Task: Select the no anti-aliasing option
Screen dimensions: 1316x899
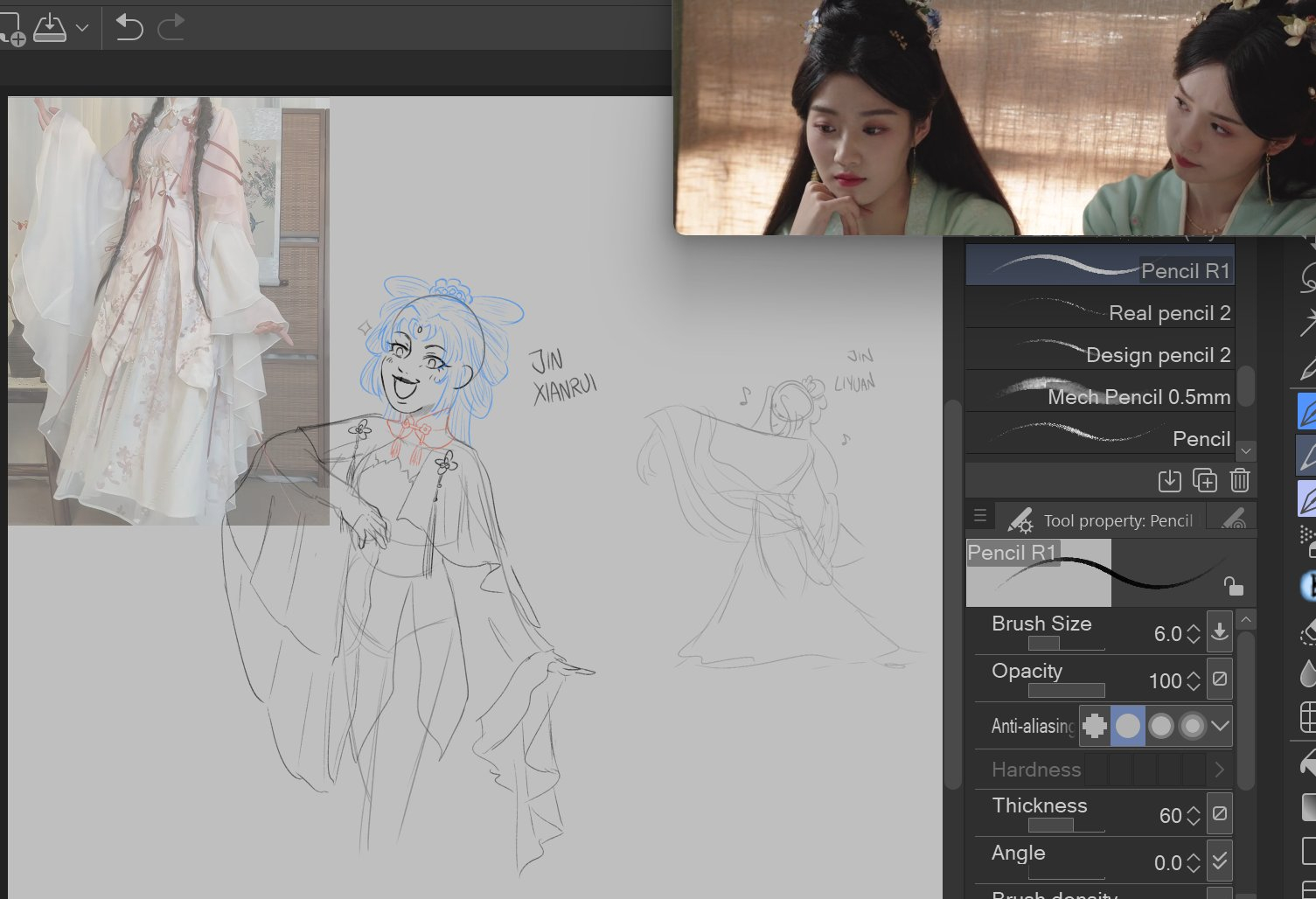Action: point(1095,726)
